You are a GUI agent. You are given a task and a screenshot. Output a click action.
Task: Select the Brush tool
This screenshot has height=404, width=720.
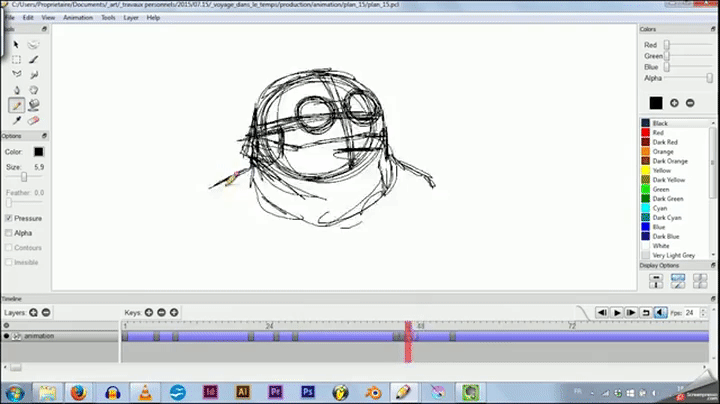click(x=33, y=60)
